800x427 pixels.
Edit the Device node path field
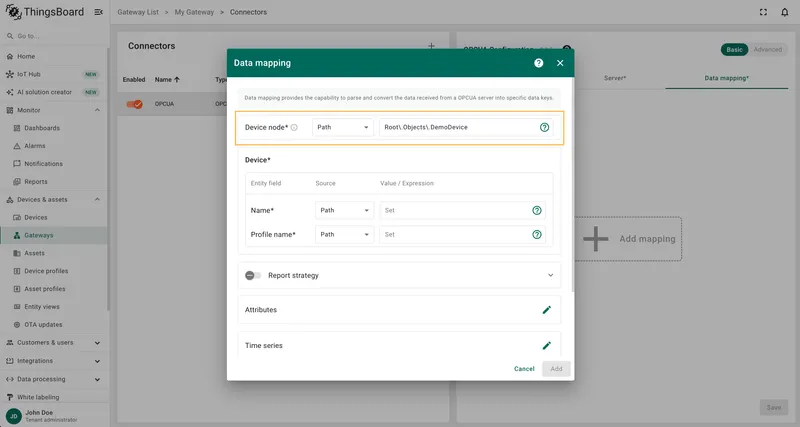tap(459, 127)
